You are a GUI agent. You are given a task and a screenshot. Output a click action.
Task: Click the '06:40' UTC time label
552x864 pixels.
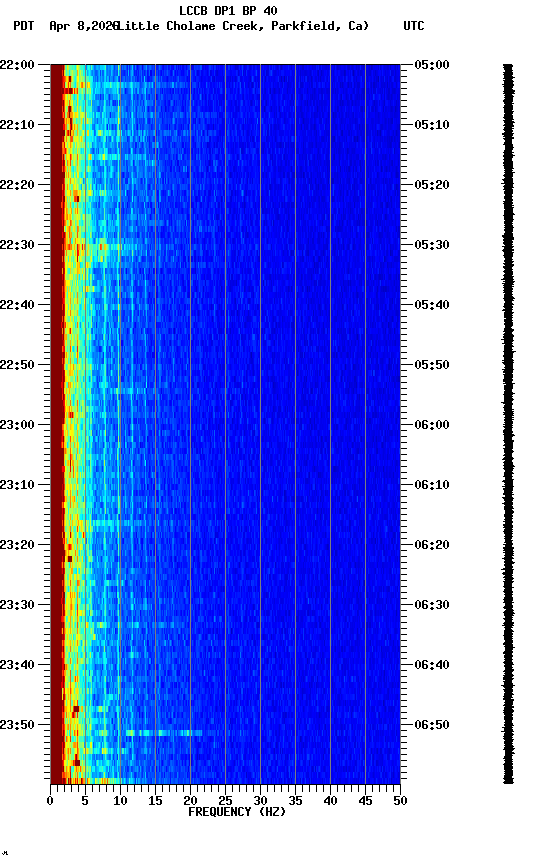coord(432,665)
